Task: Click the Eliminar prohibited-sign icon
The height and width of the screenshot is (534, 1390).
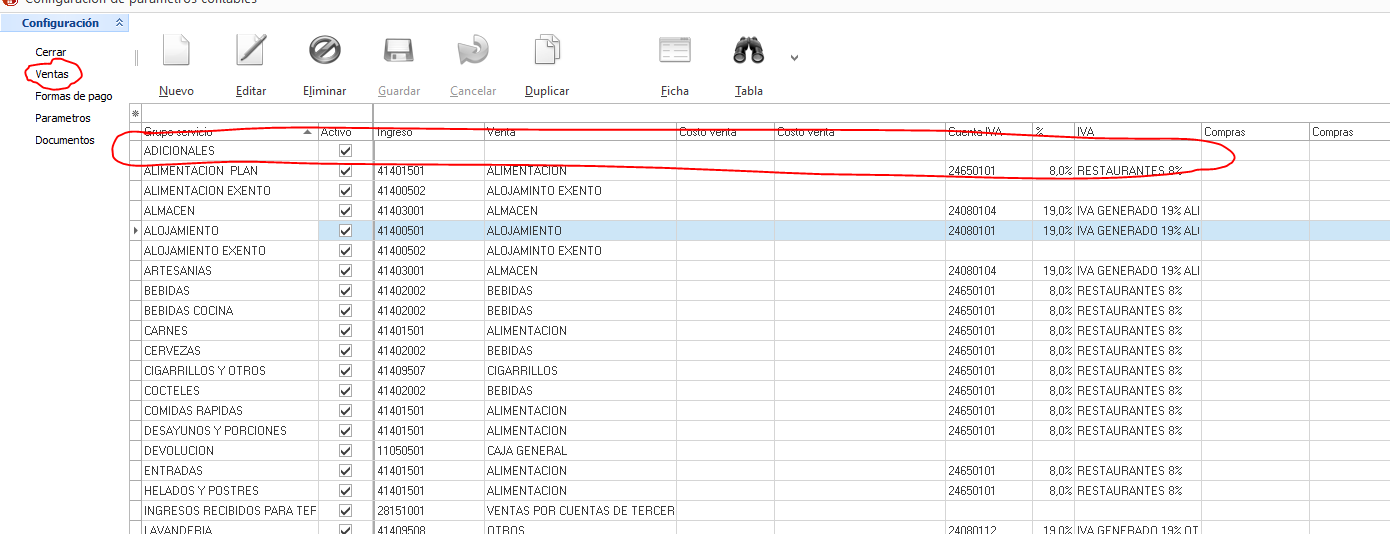Action: (324, 50)
